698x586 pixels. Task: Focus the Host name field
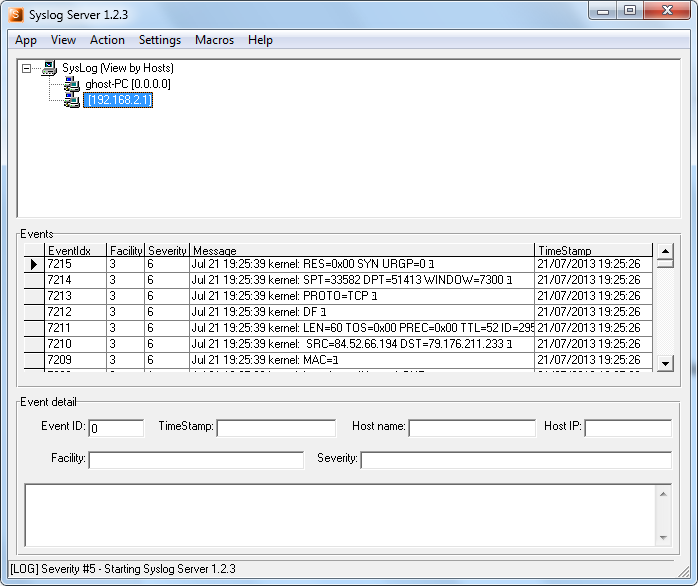[472, 428]
